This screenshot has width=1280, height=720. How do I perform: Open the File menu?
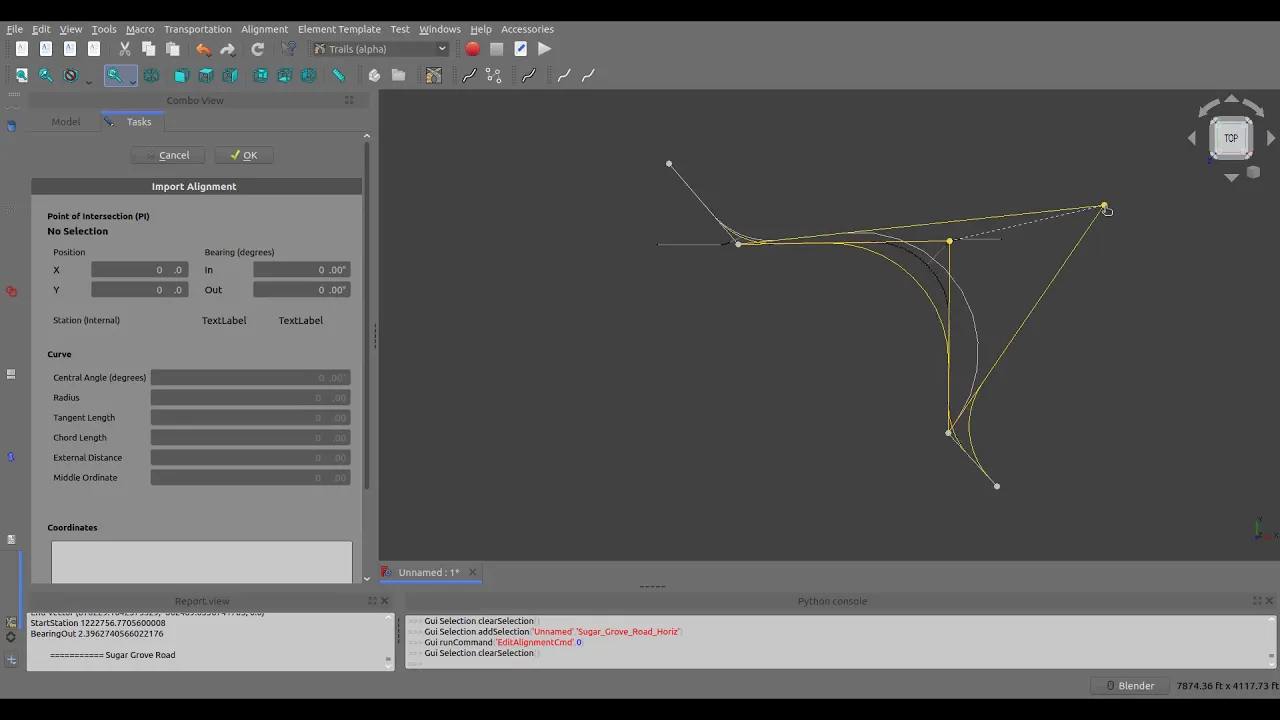(x=15, y=29)
